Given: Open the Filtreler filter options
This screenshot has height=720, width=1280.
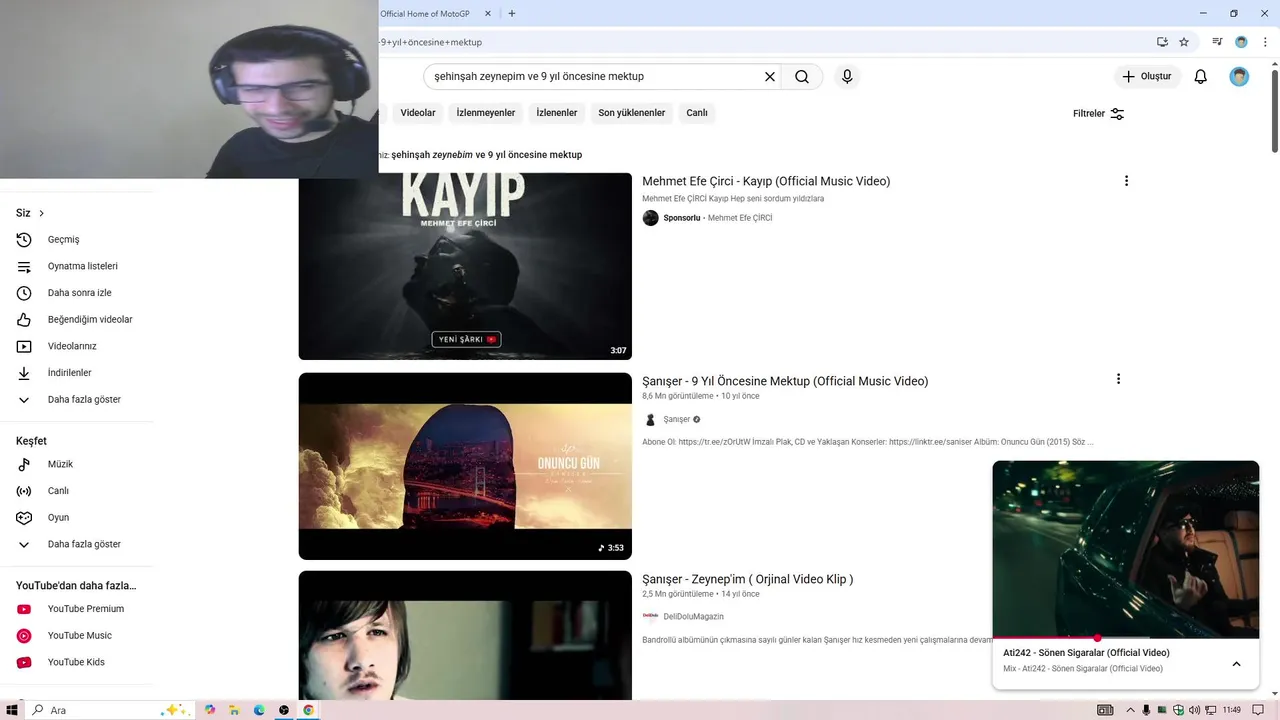Looking at the screenshot, I should pyautogui.click(x=1098, y=113).
